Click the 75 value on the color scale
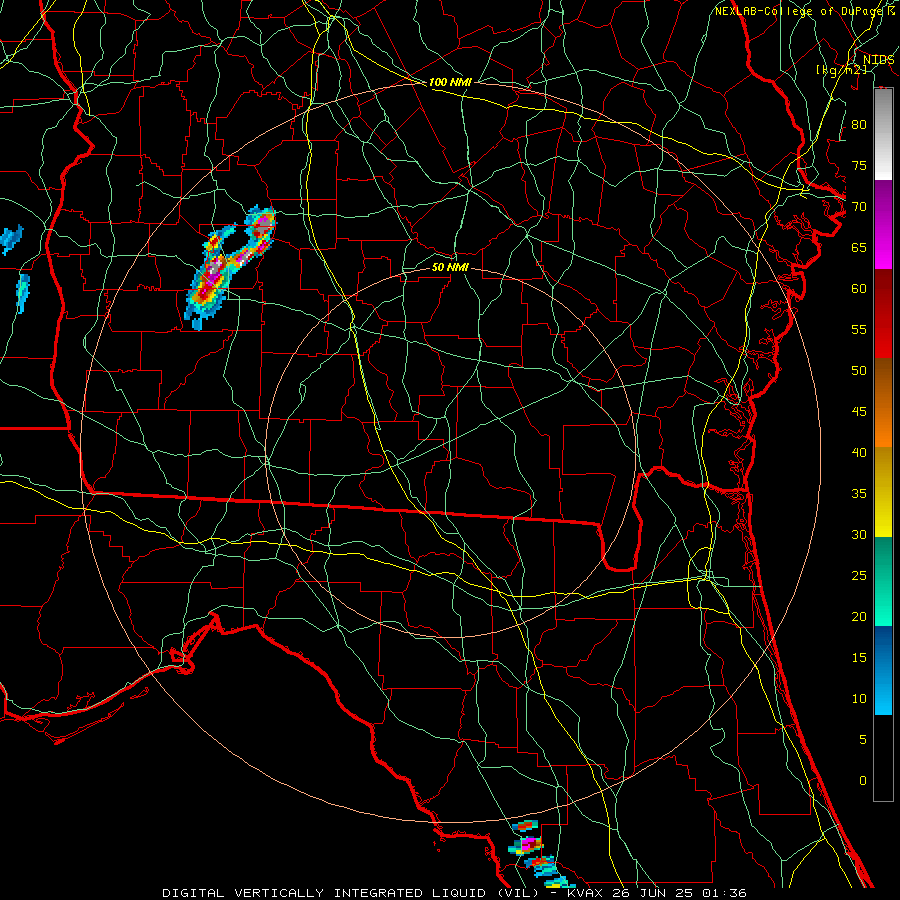The height and width of the screenshot is (900, 900). pos(859,165)
